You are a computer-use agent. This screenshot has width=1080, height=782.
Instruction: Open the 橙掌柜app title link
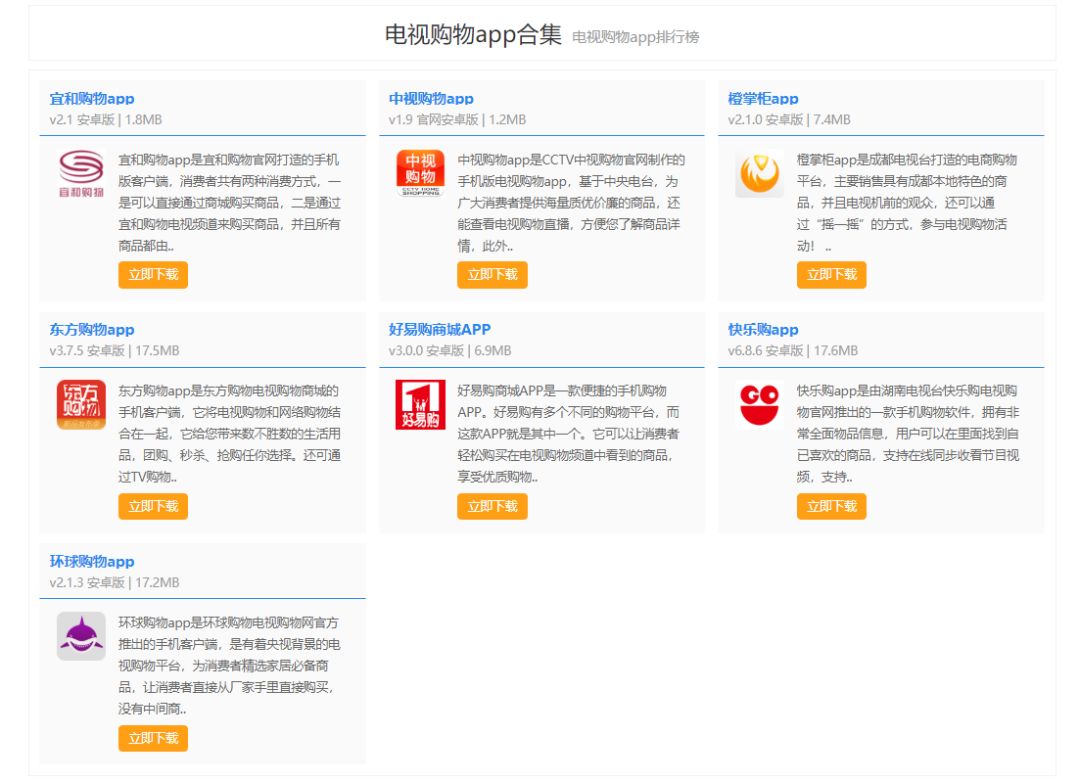pos(763,99)
